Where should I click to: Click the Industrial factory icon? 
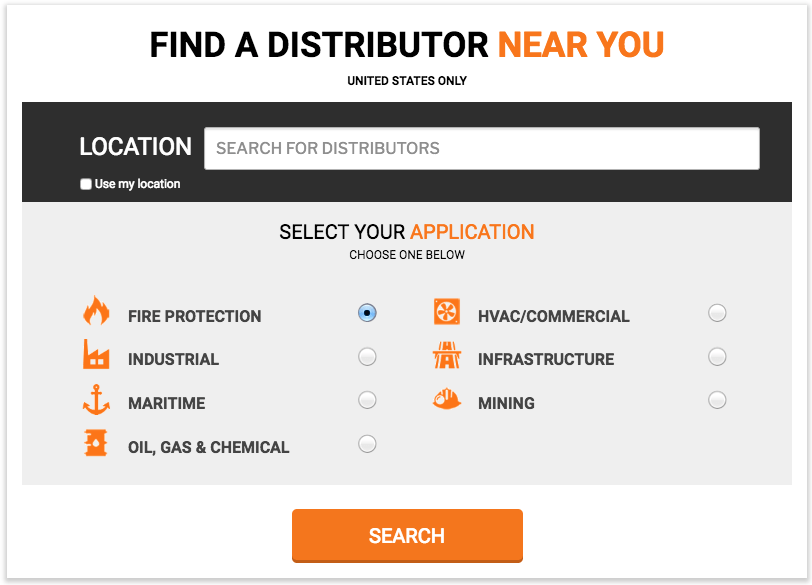96,355
